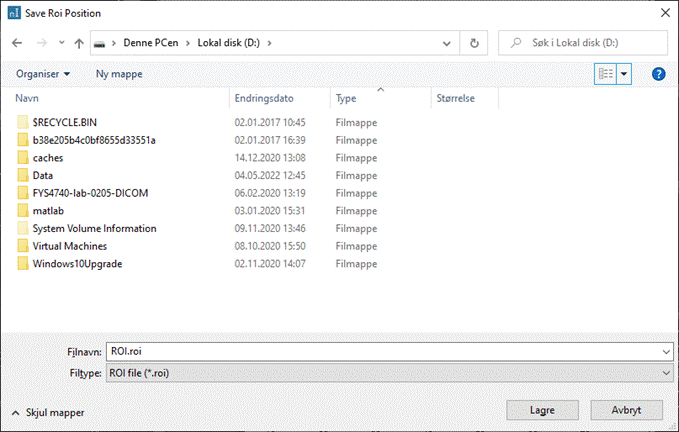679x432 pixels.
Task: Expand the view options dropdown arrow
Action: pos(625,74)
